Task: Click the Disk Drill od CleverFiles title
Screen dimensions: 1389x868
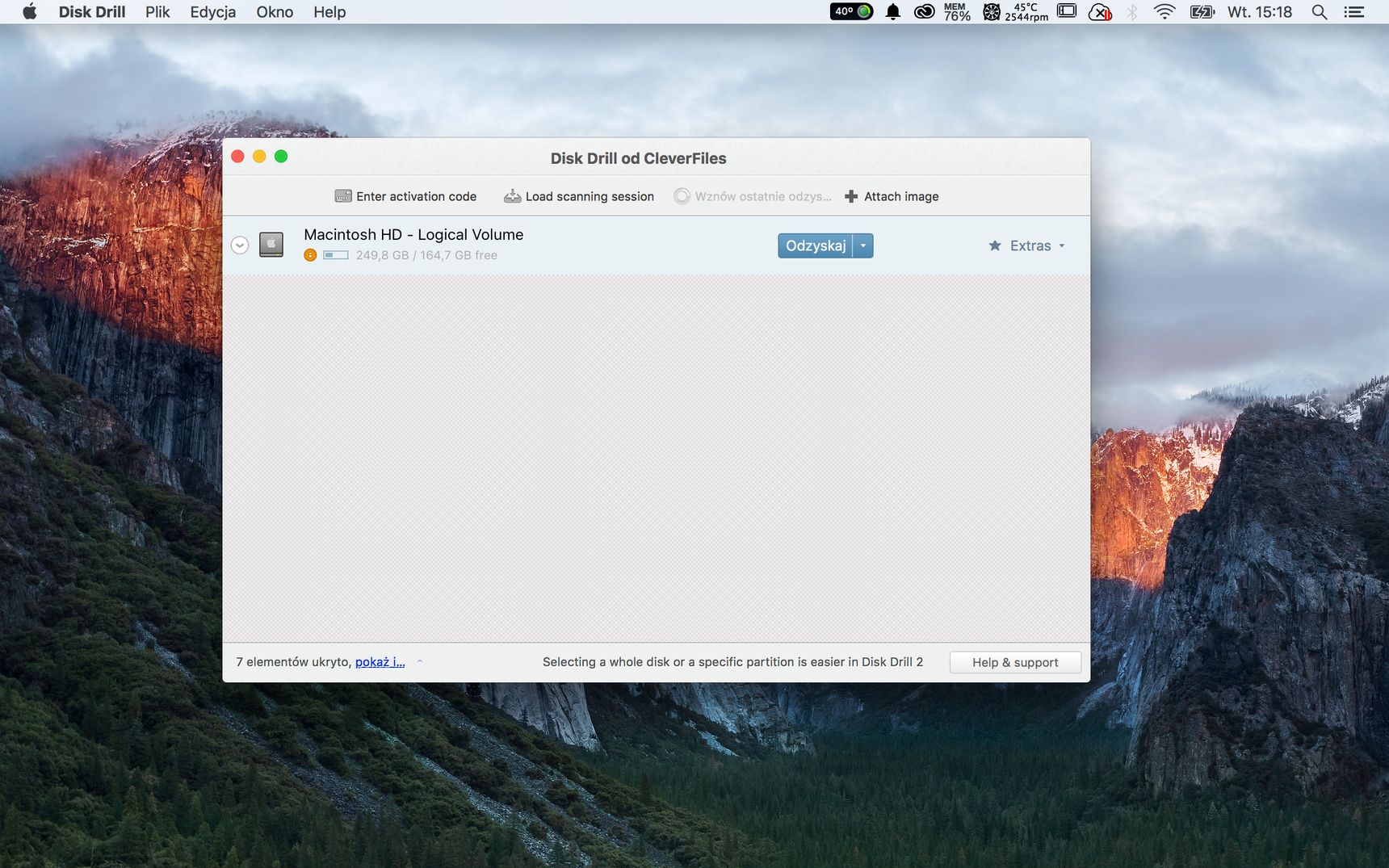Action: coord(638,158)
